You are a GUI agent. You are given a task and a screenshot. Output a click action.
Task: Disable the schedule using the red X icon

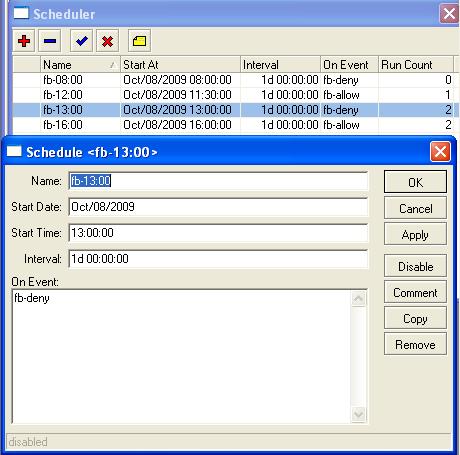tap(107, 41)
